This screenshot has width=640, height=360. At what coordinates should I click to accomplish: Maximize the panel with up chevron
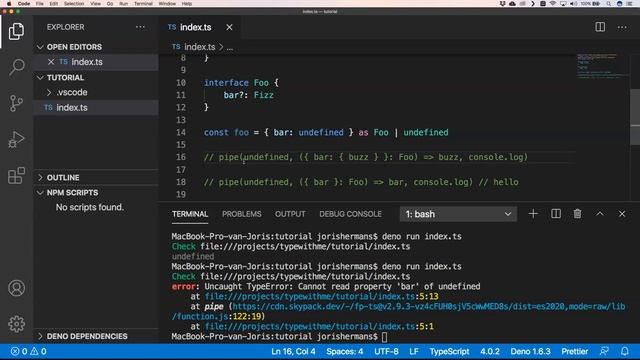click(x=600, y=214)
